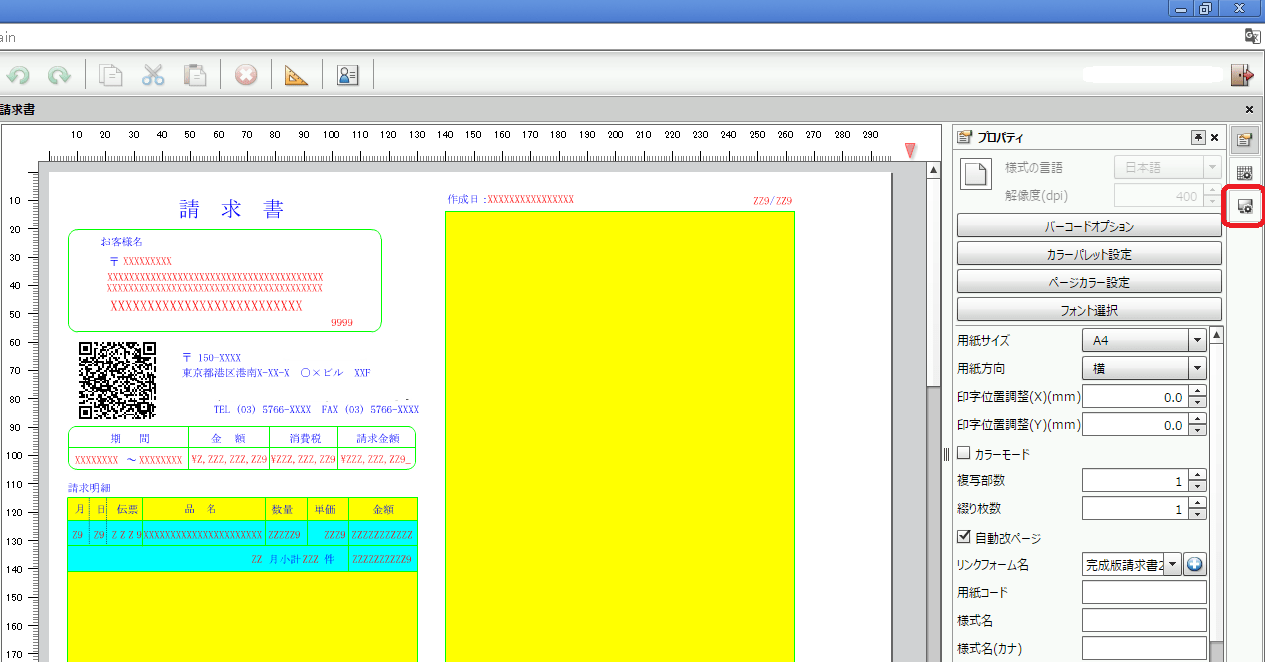1265x662 pixels.
Task: Click the undo arrow icon
Action: pyautogui.click(x=18, y=75)
